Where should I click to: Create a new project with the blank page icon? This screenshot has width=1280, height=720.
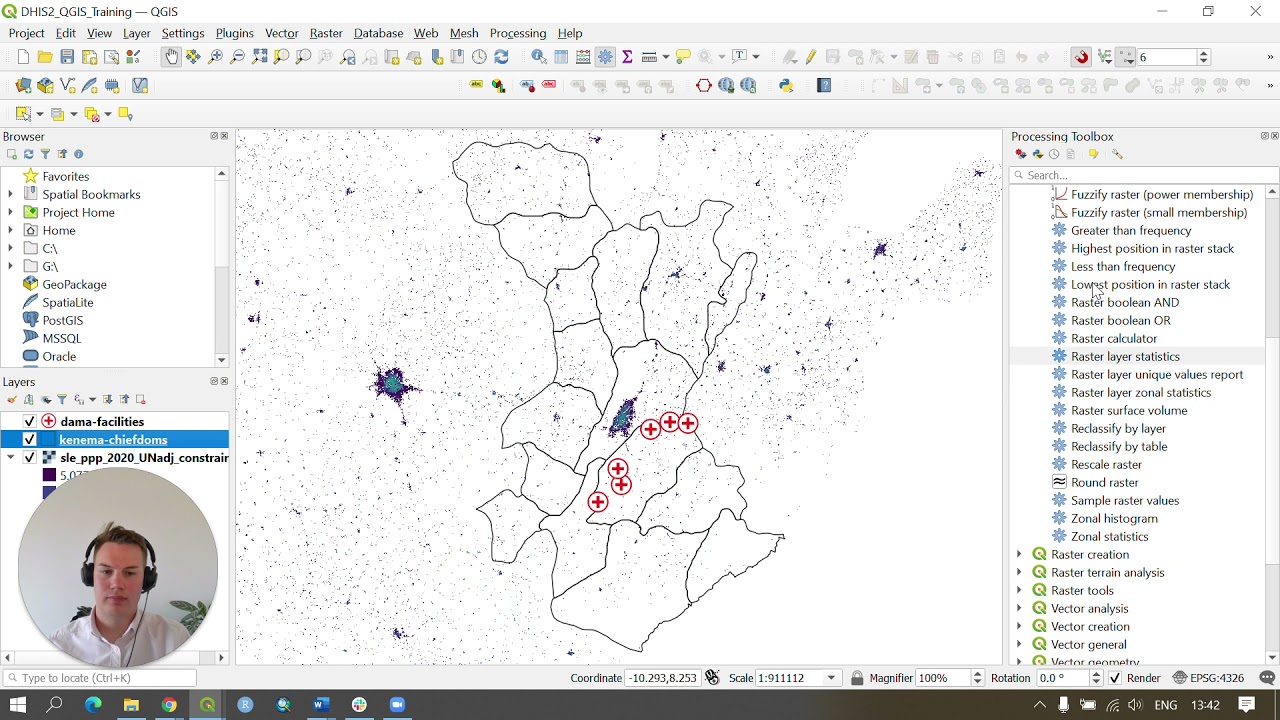click(x=22, y=57)
